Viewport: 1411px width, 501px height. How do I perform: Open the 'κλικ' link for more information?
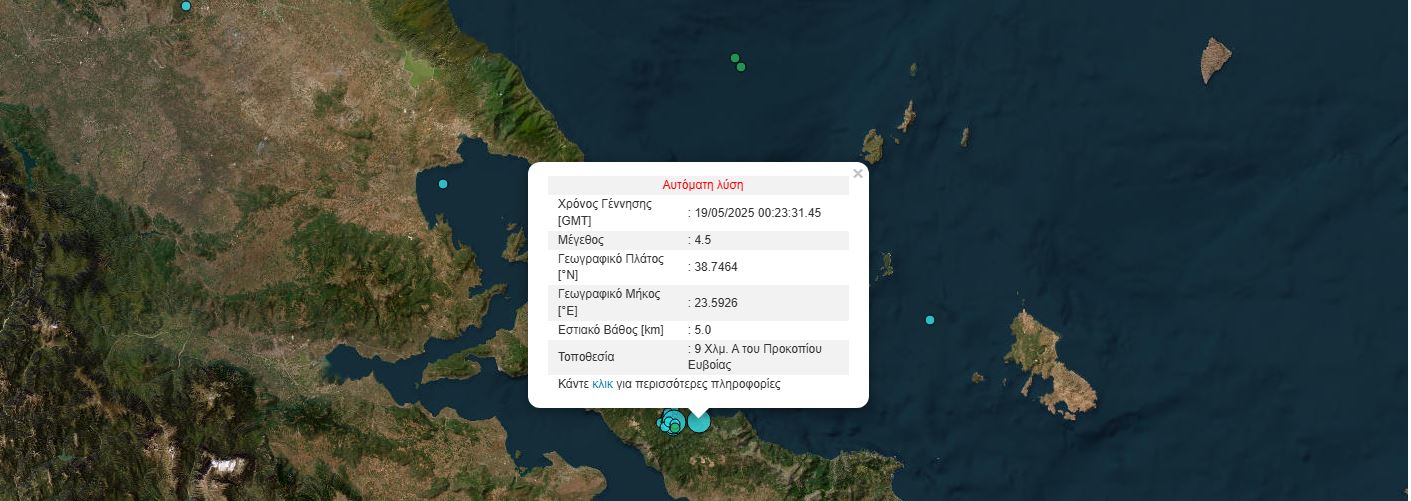[602, 384]
